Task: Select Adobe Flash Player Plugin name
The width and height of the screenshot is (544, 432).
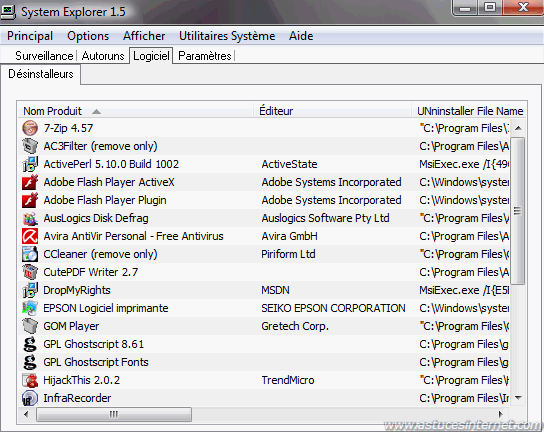Action: click(x=105, y=200)
